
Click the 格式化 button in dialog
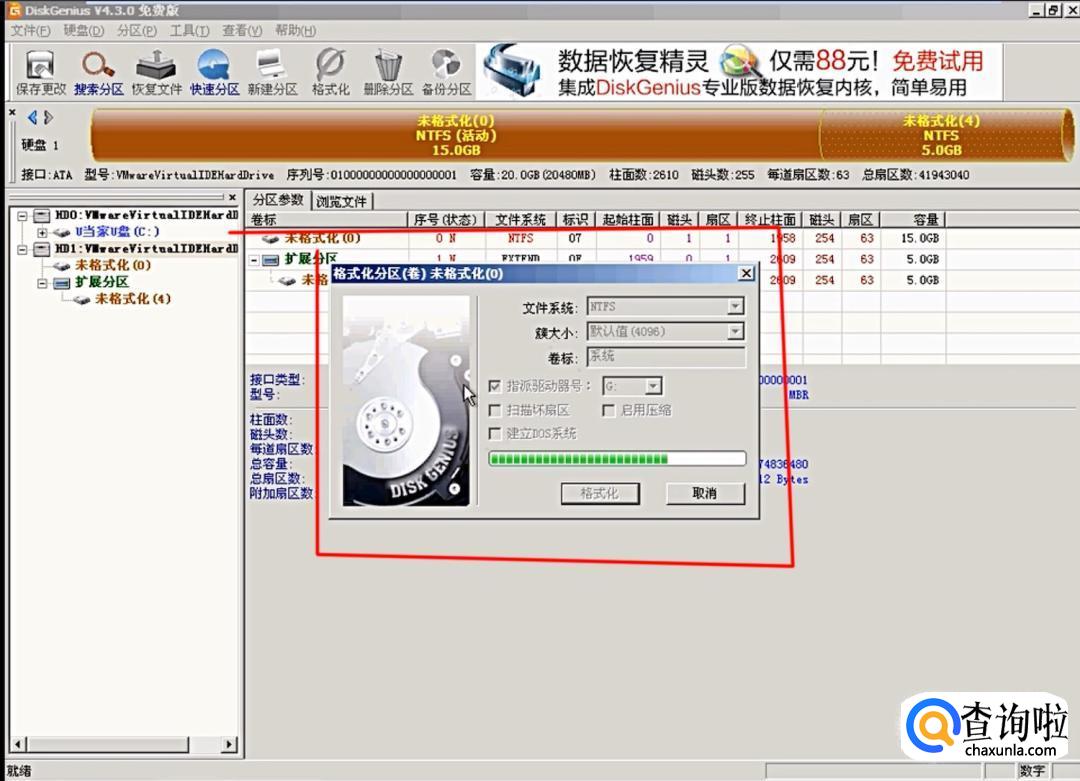pos(600,493)
